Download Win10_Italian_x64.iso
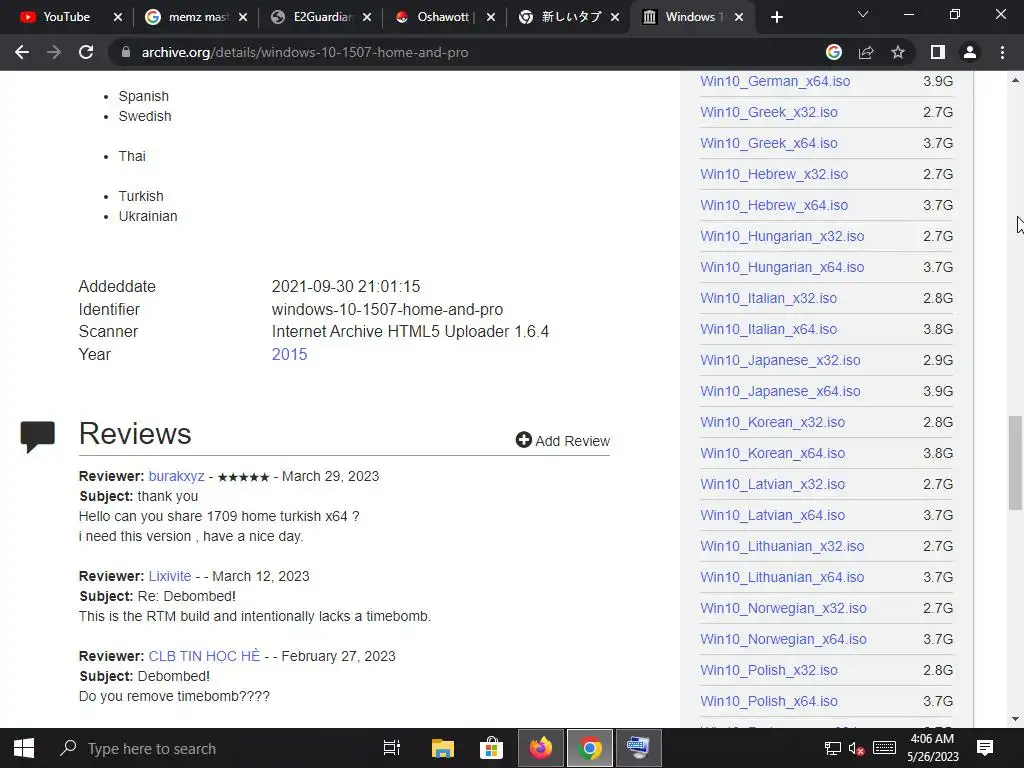This screenshot has height=768, width=1024. click(x=769, y=329)
